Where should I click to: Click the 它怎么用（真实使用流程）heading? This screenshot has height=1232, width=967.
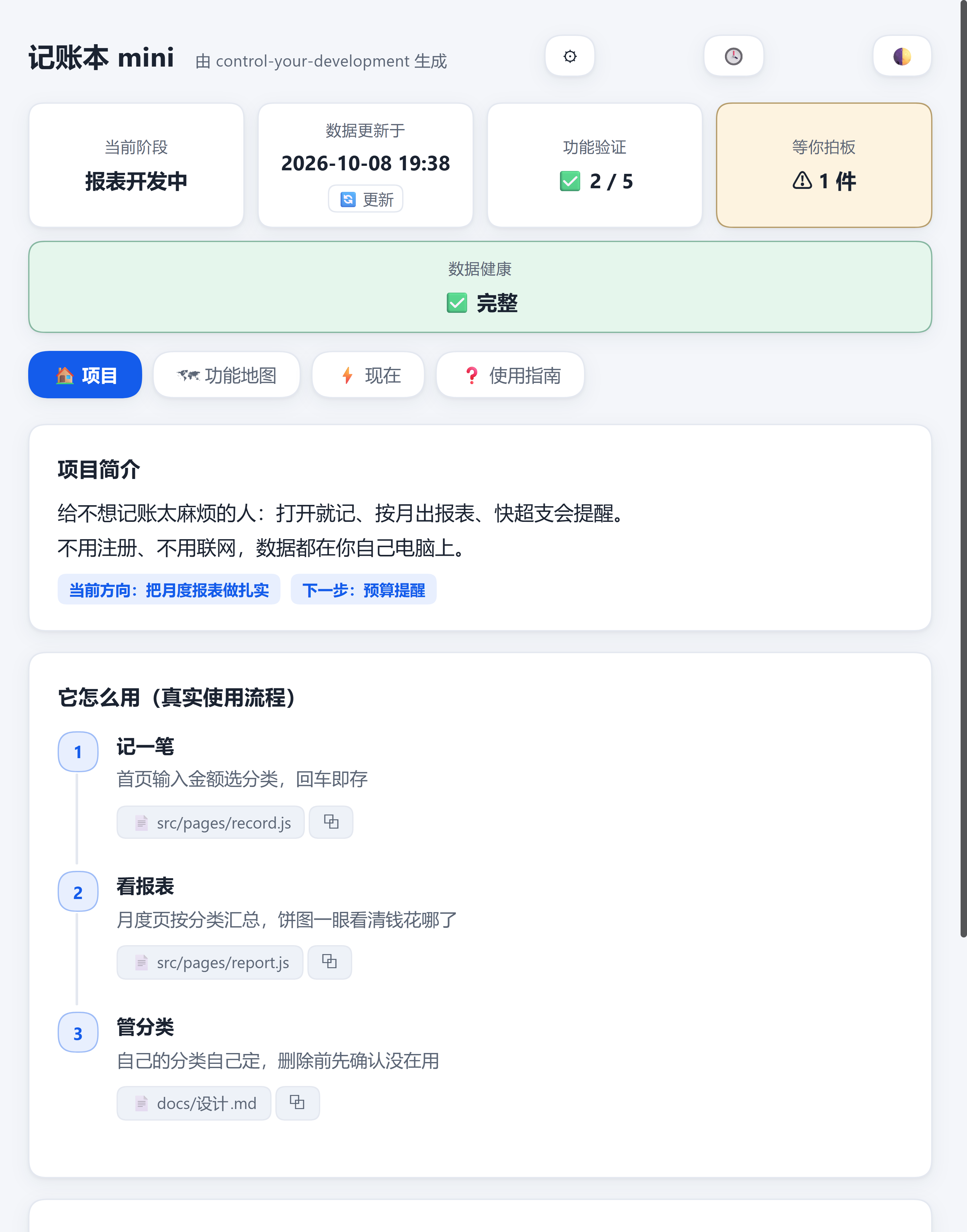pos(177,698)
